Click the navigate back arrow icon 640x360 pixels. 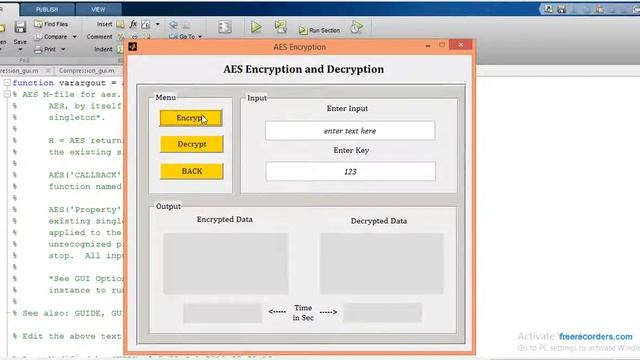(173, 24)
